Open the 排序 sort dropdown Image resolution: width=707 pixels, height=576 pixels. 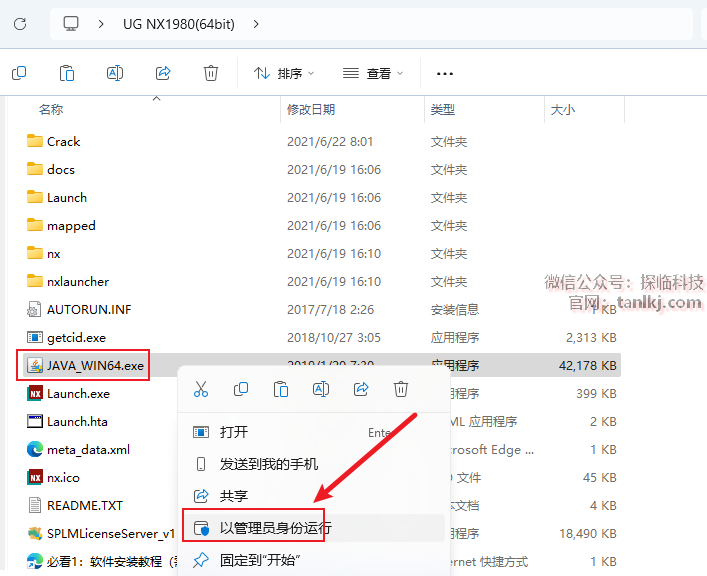(284, 73)
